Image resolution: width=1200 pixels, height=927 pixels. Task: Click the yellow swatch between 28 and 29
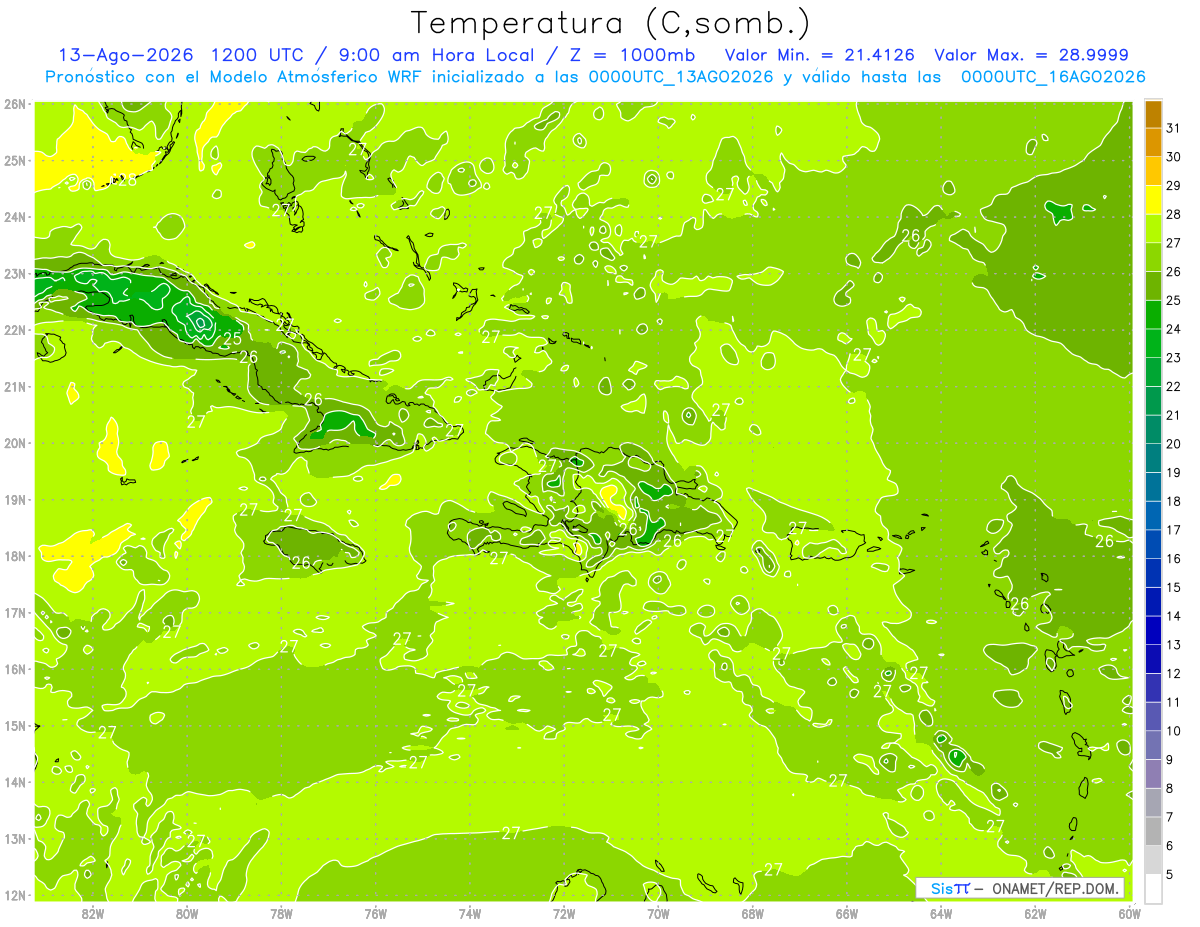[1153, 200]
